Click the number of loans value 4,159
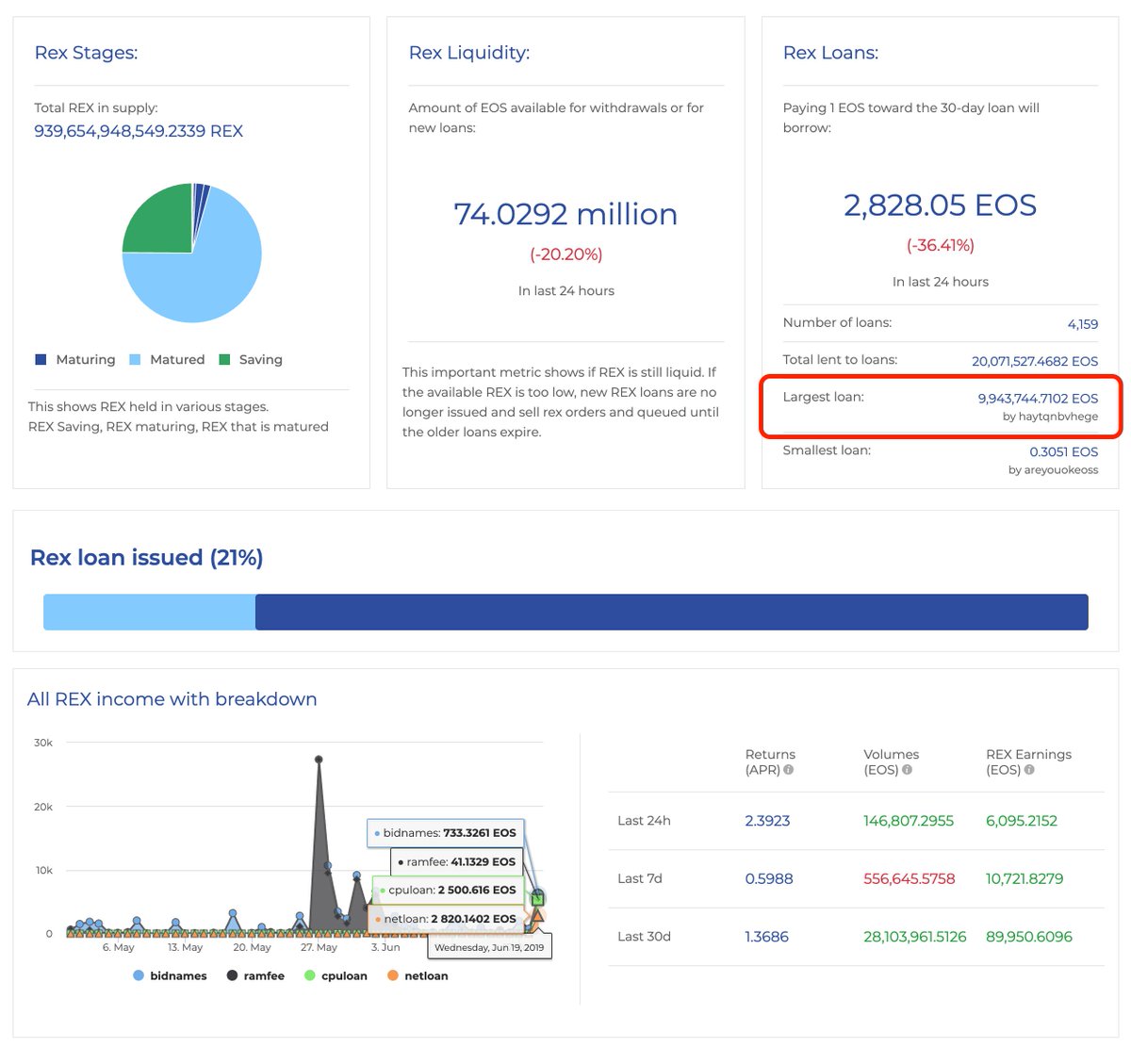This screenshot has height=1064, width=1131. (1082, 324)
